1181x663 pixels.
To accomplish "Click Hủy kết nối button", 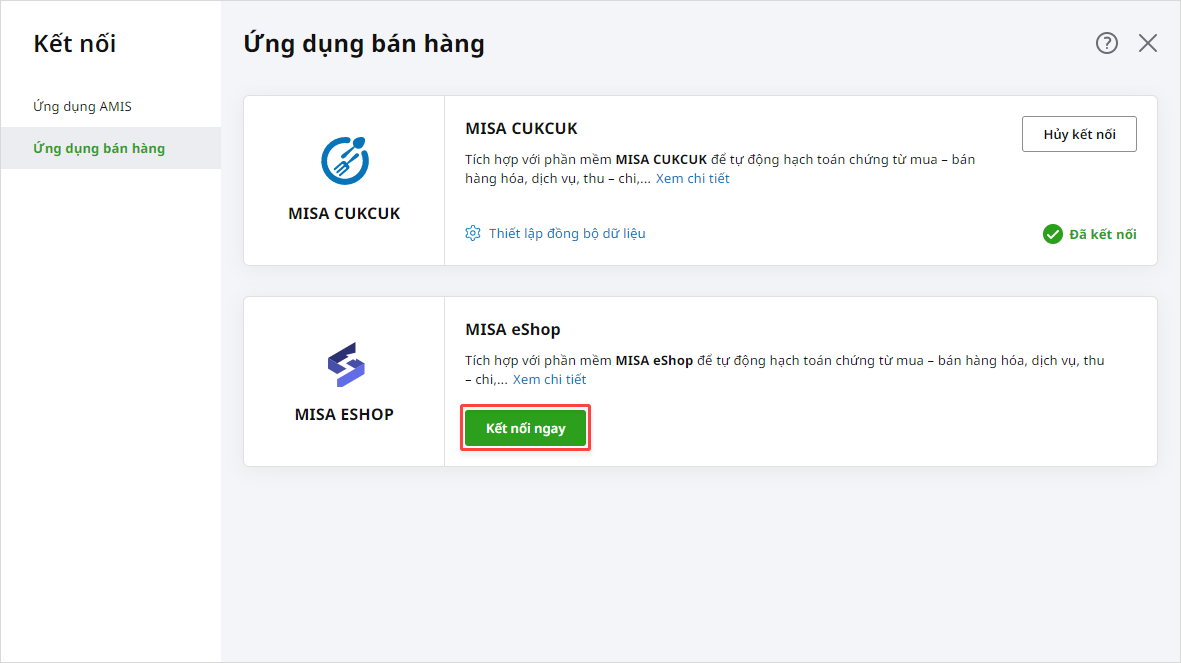I will click(1079, 134).
